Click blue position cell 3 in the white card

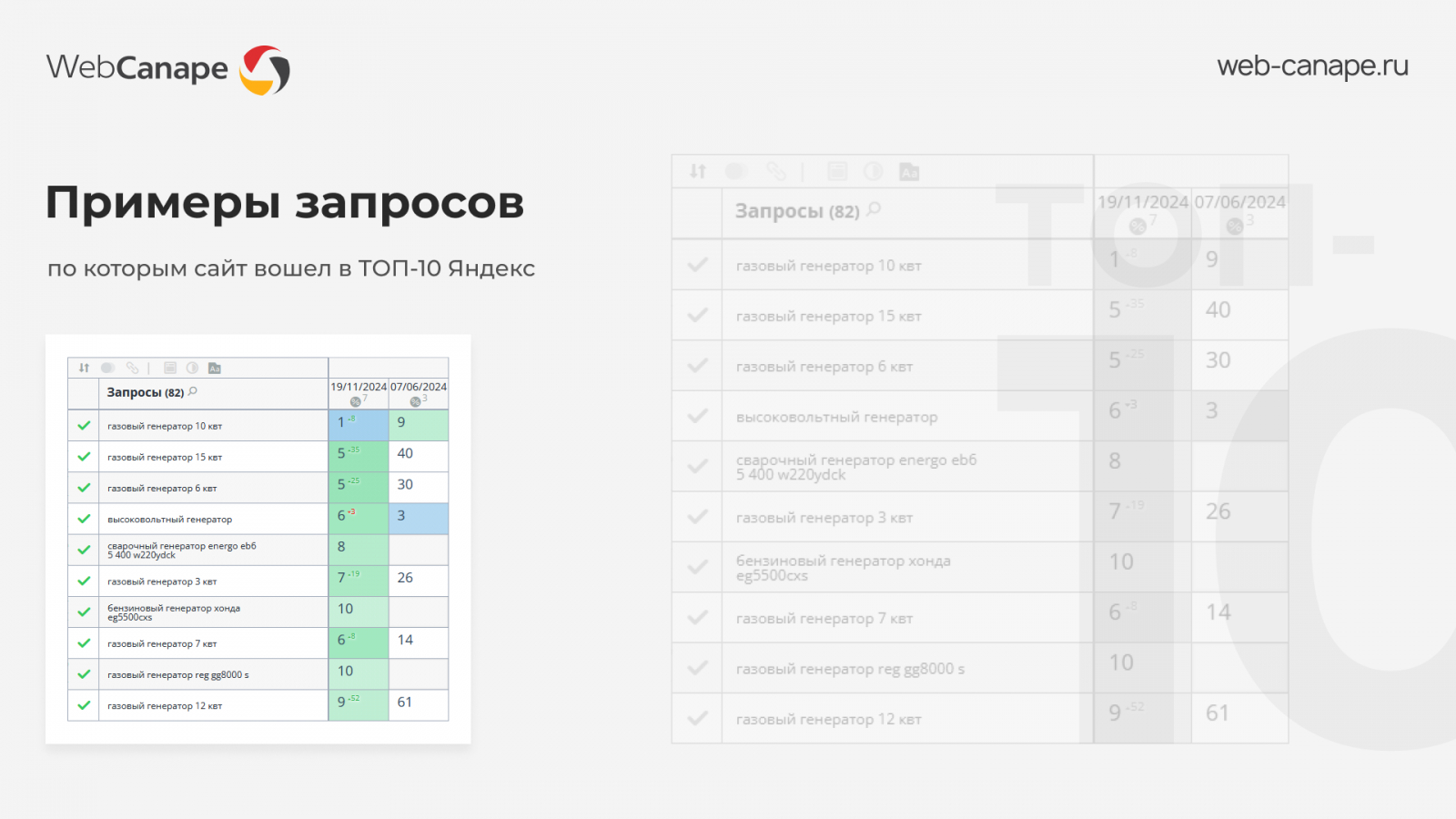pyautogui.click(x=419, y=519)
